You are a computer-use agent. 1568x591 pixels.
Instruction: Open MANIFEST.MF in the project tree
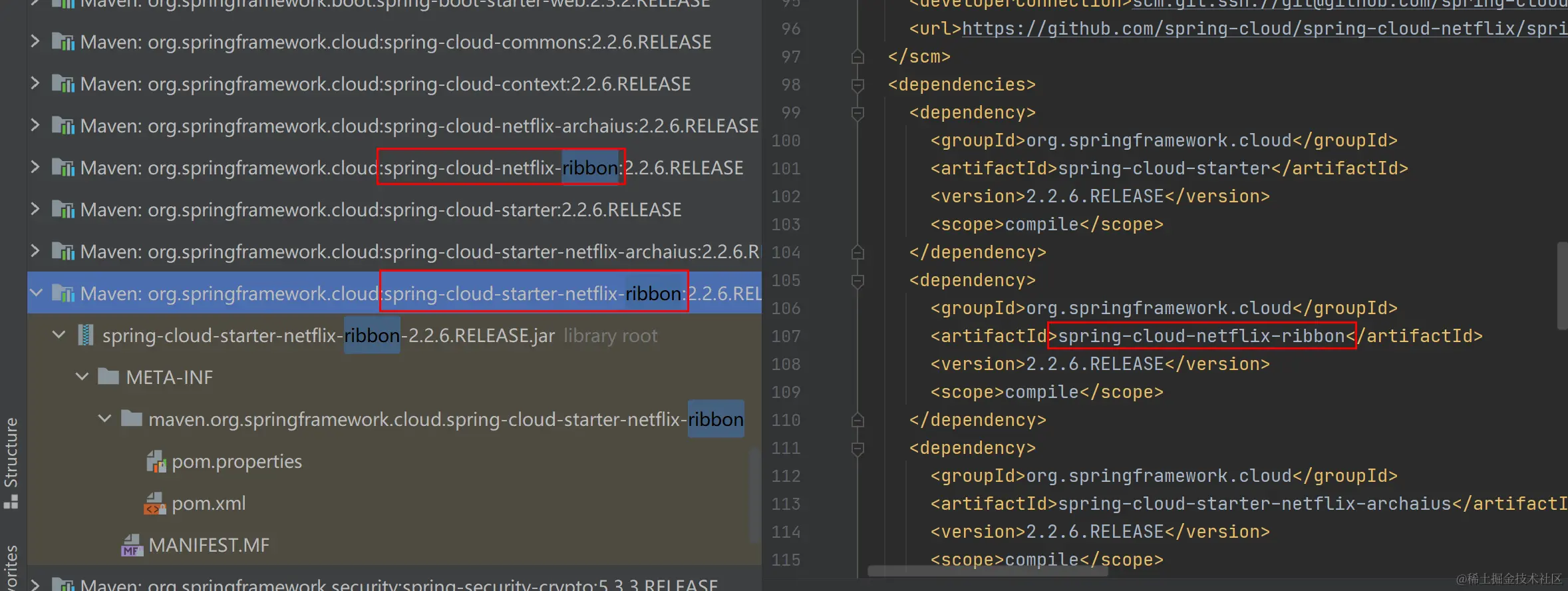pyautogui.click(x=209, y=545)
